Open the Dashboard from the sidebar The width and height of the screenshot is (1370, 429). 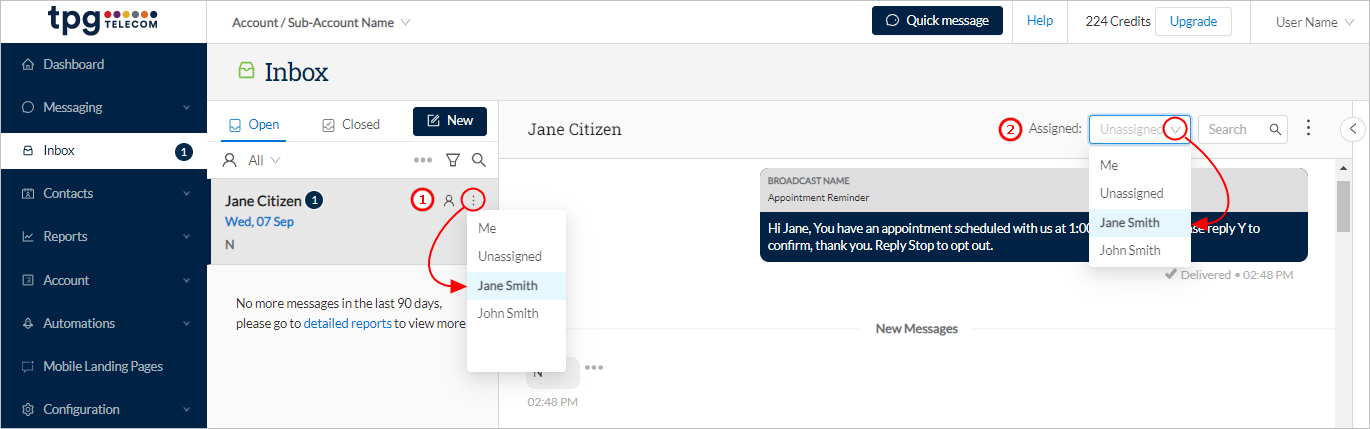(x=74, y=65)
